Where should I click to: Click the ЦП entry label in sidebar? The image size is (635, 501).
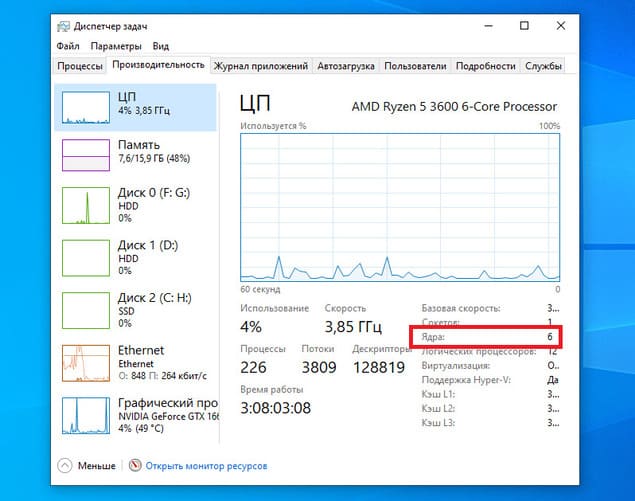(x=127, y=97)
